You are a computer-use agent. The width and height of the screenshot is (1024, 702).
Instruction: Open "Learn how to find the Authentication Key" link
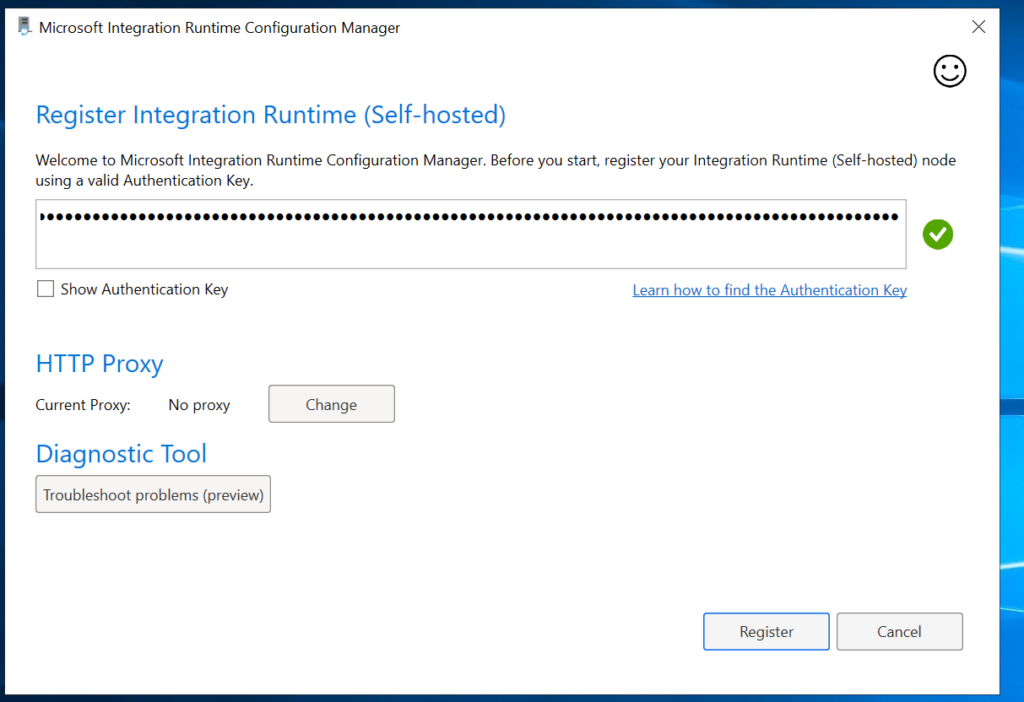pos(769,290)
